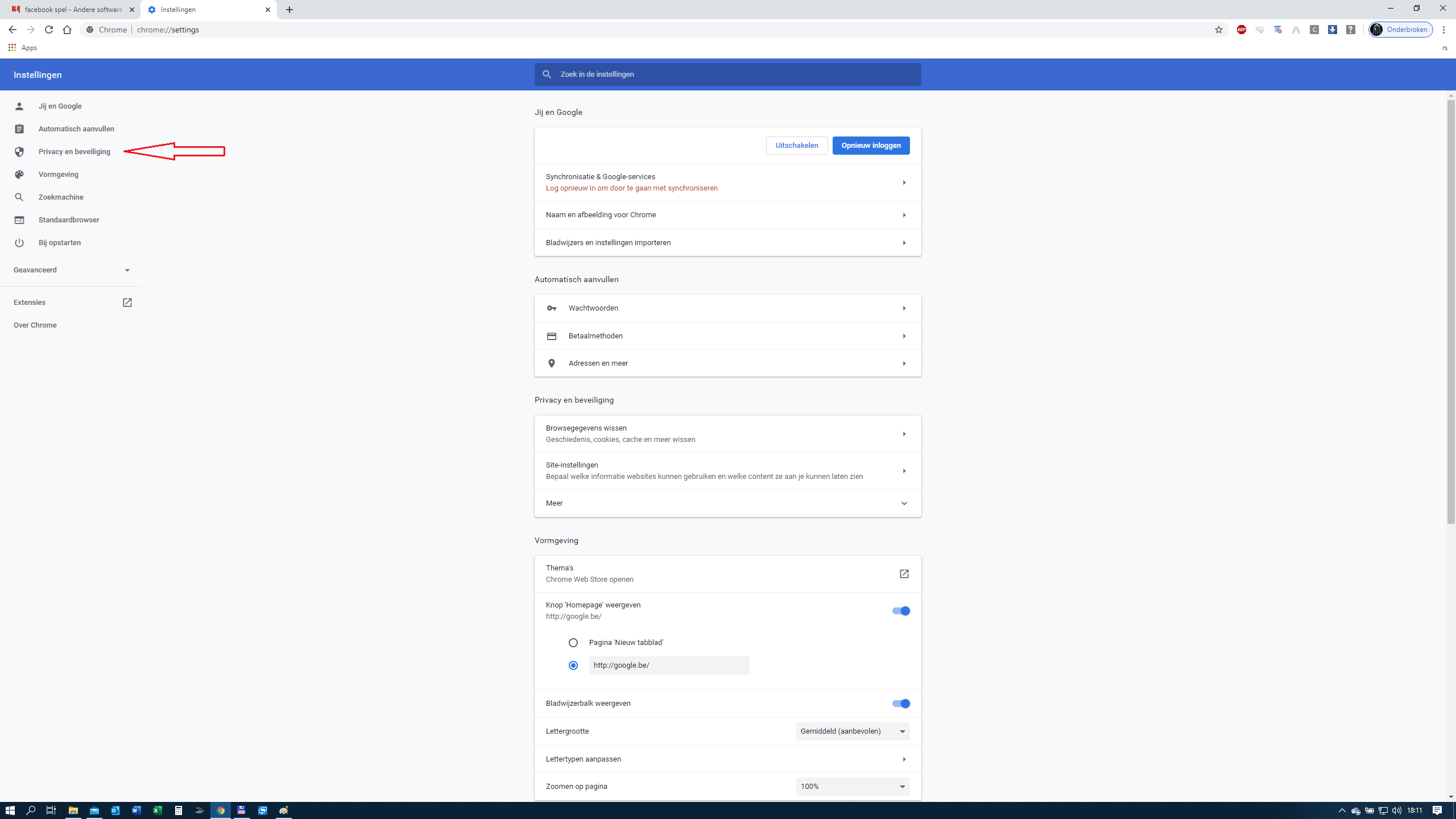Open the Themes Chrome Web Store link icon
The width and height of the screenshot is (1456, 819).
pyautogui.click(x=904, y=573)
